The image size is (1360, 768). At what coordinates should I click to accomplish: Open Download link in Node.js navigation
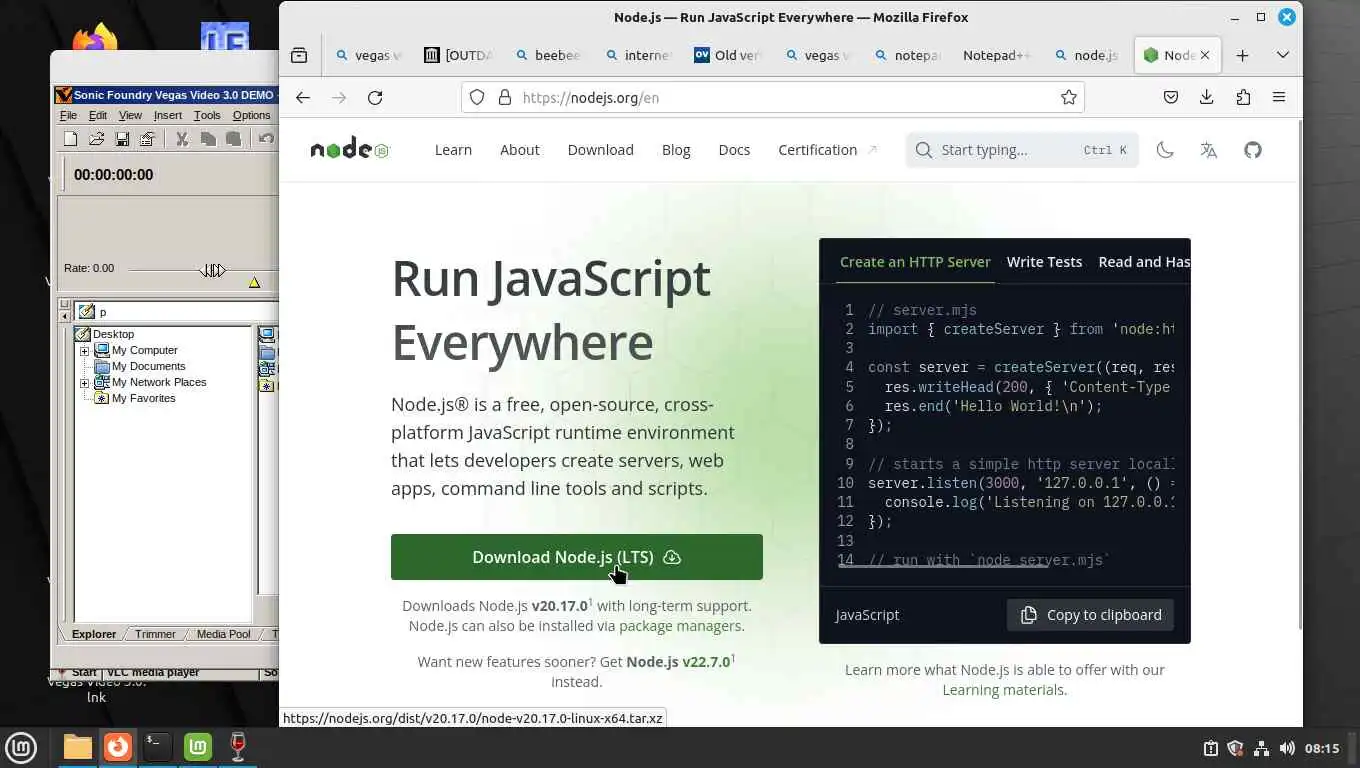(600, 150)
